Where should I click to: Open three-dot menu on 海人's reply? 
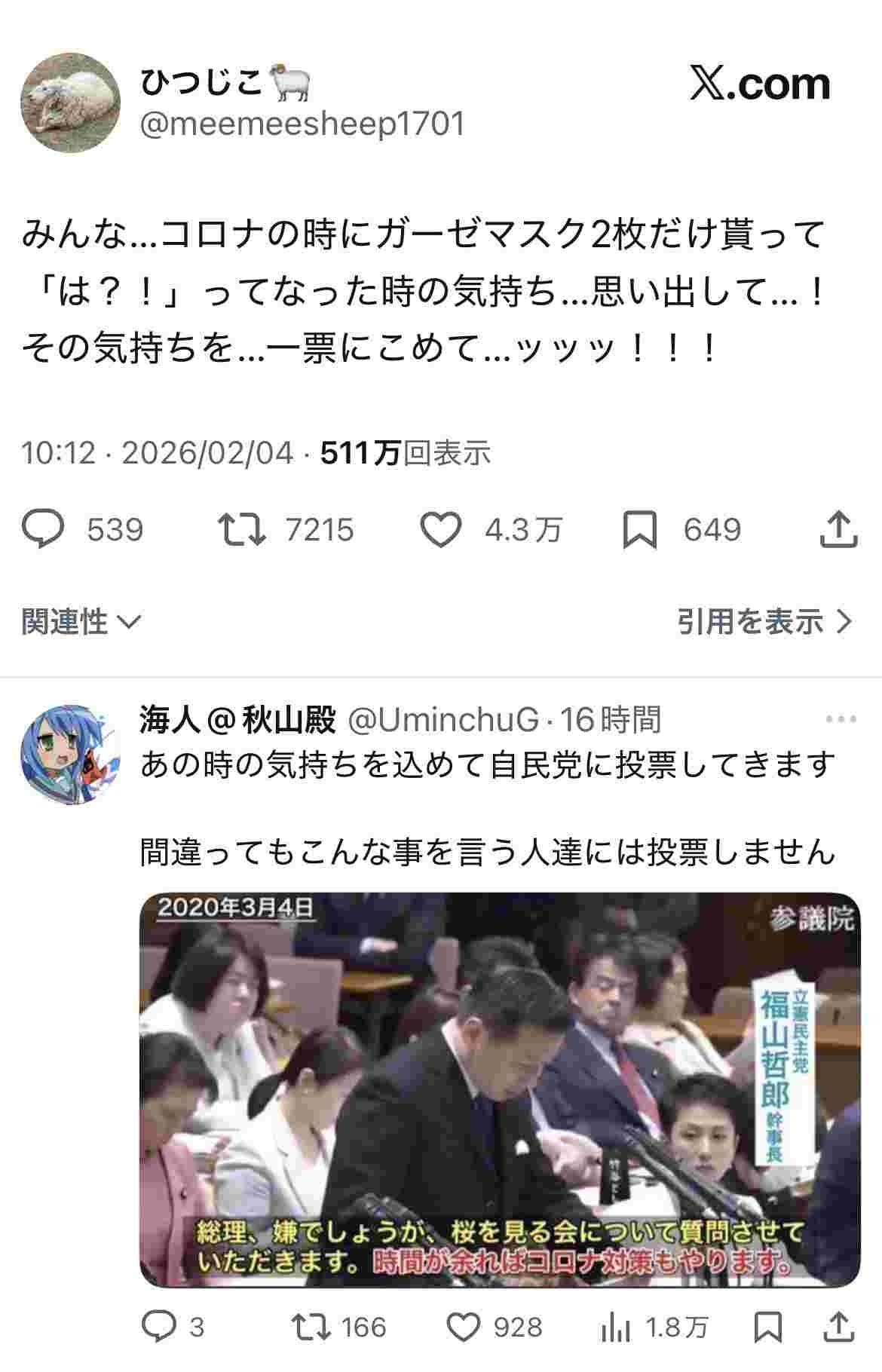click(841, 719)
